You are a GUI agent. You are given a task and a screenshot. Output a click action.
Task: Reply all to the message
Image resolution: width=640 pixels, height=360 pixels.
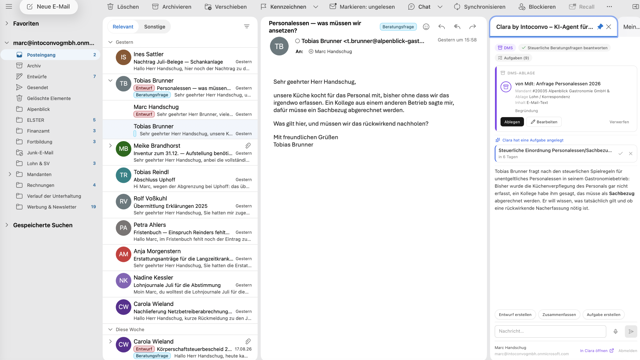pyautogui.click(x=457, y=27)
